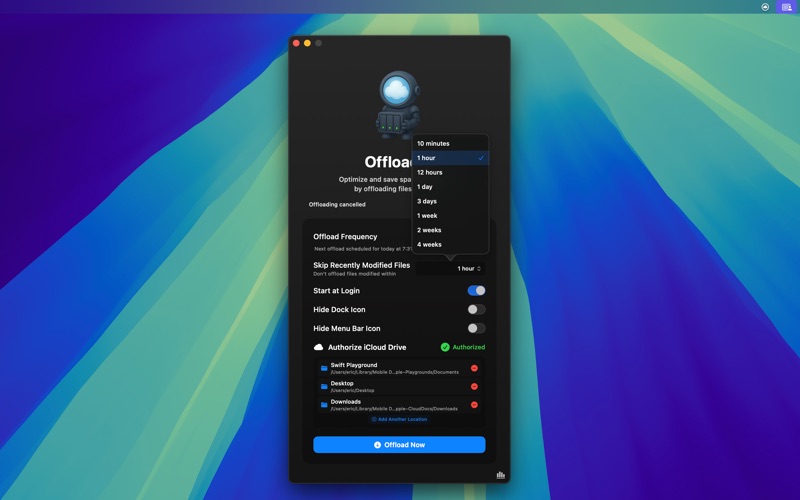Click the Downloads location name
Viewport: 800px width, 500px height.
(x=345, y=402)
